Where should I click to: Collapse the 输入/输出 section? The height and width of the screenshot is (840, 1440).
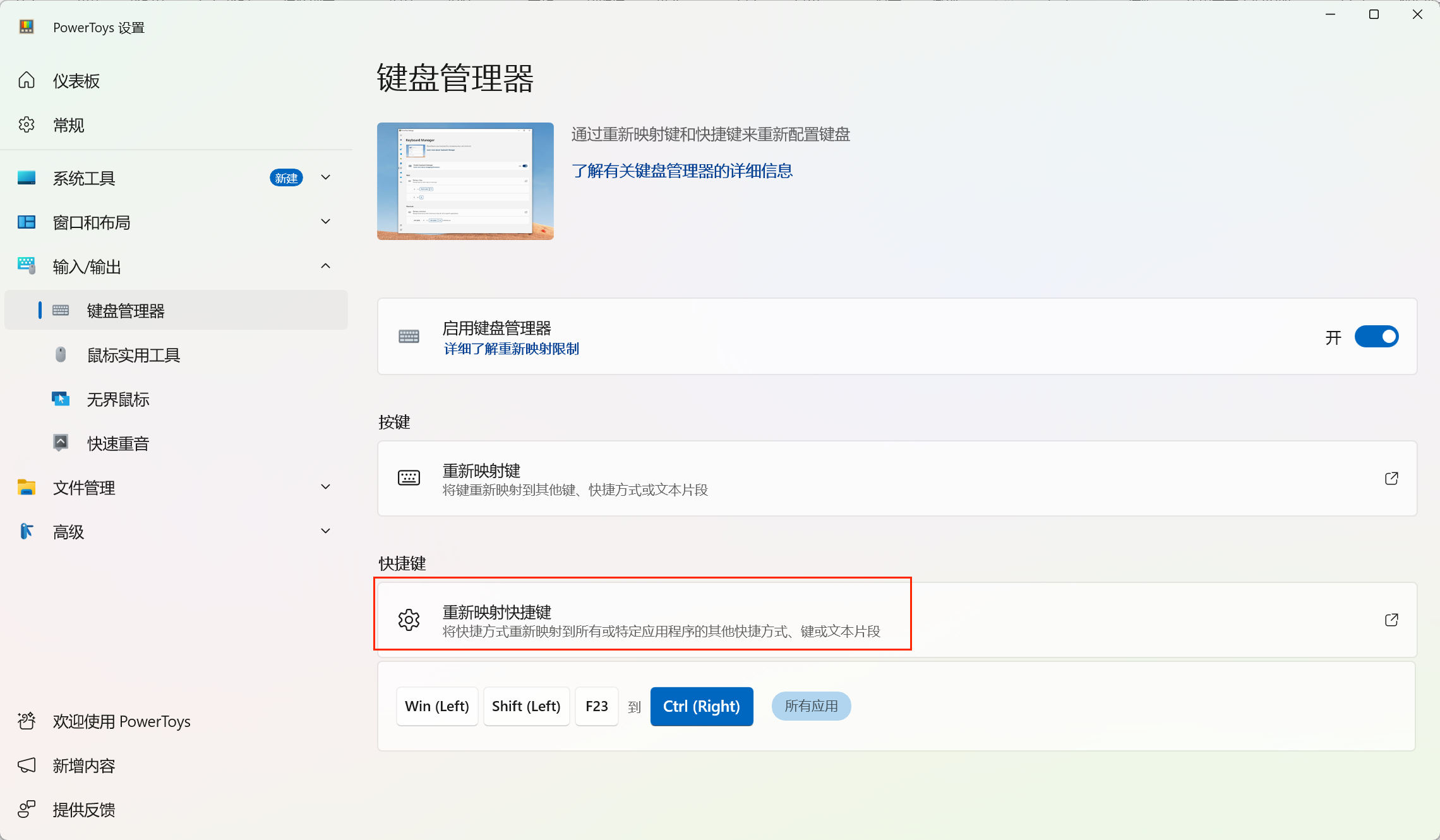[x=326, y=266]
